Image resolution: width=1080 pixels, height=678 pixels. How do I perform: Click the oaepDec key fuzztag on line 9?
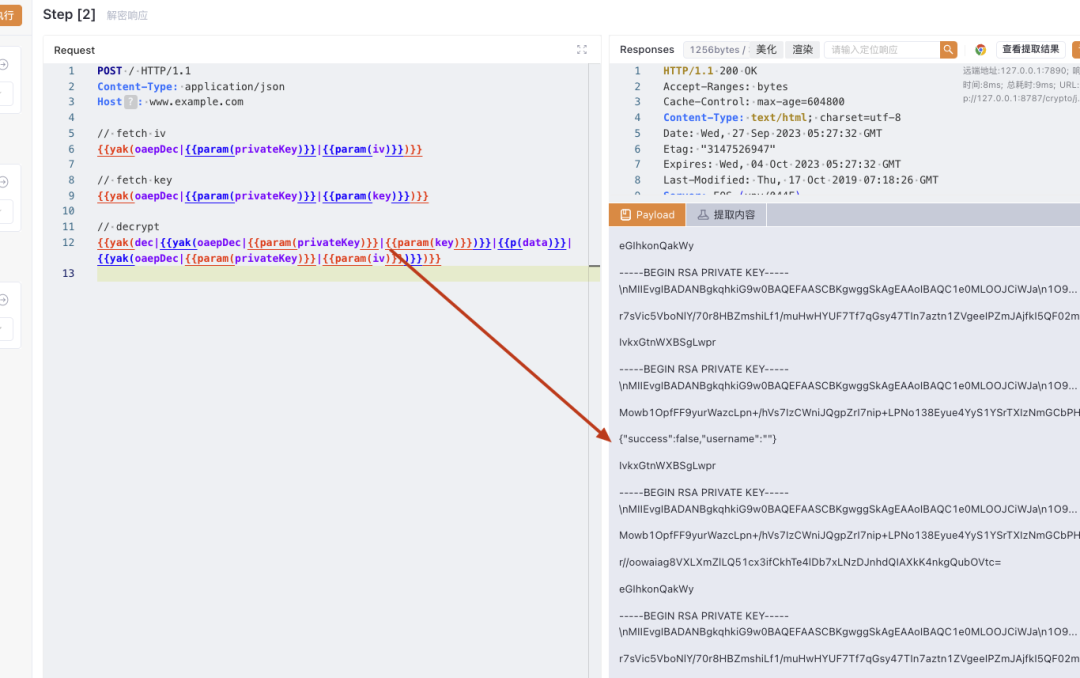(x=262, y=196)
